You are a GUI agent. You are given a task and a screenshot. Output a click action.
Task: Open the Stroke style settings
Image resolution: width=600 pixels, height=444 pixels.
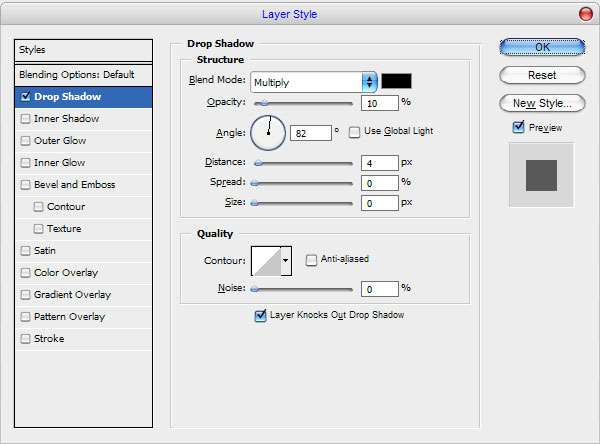[x=49, y=339]
